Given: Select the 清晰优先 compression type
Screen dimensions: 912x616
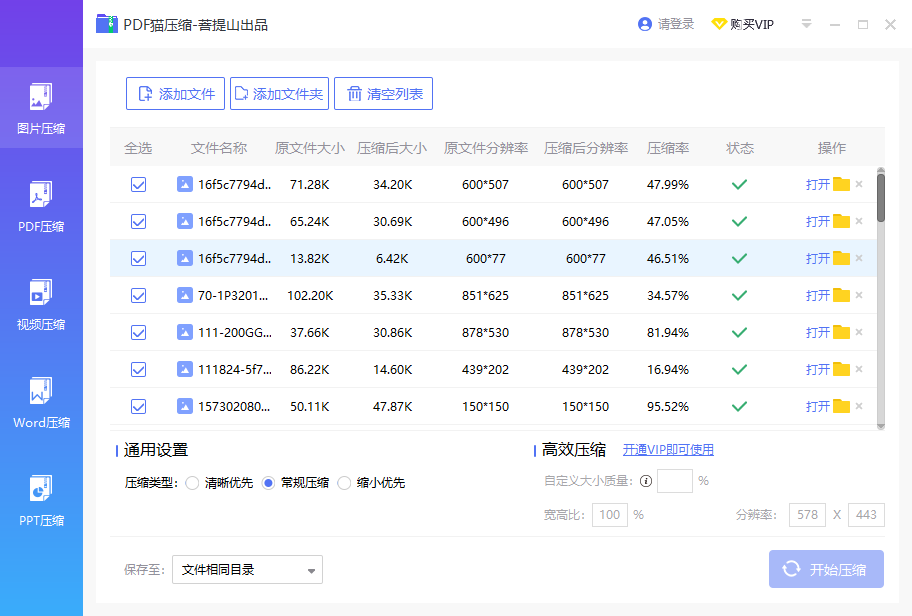Looking at the screenshot, I should click(192, 482).
